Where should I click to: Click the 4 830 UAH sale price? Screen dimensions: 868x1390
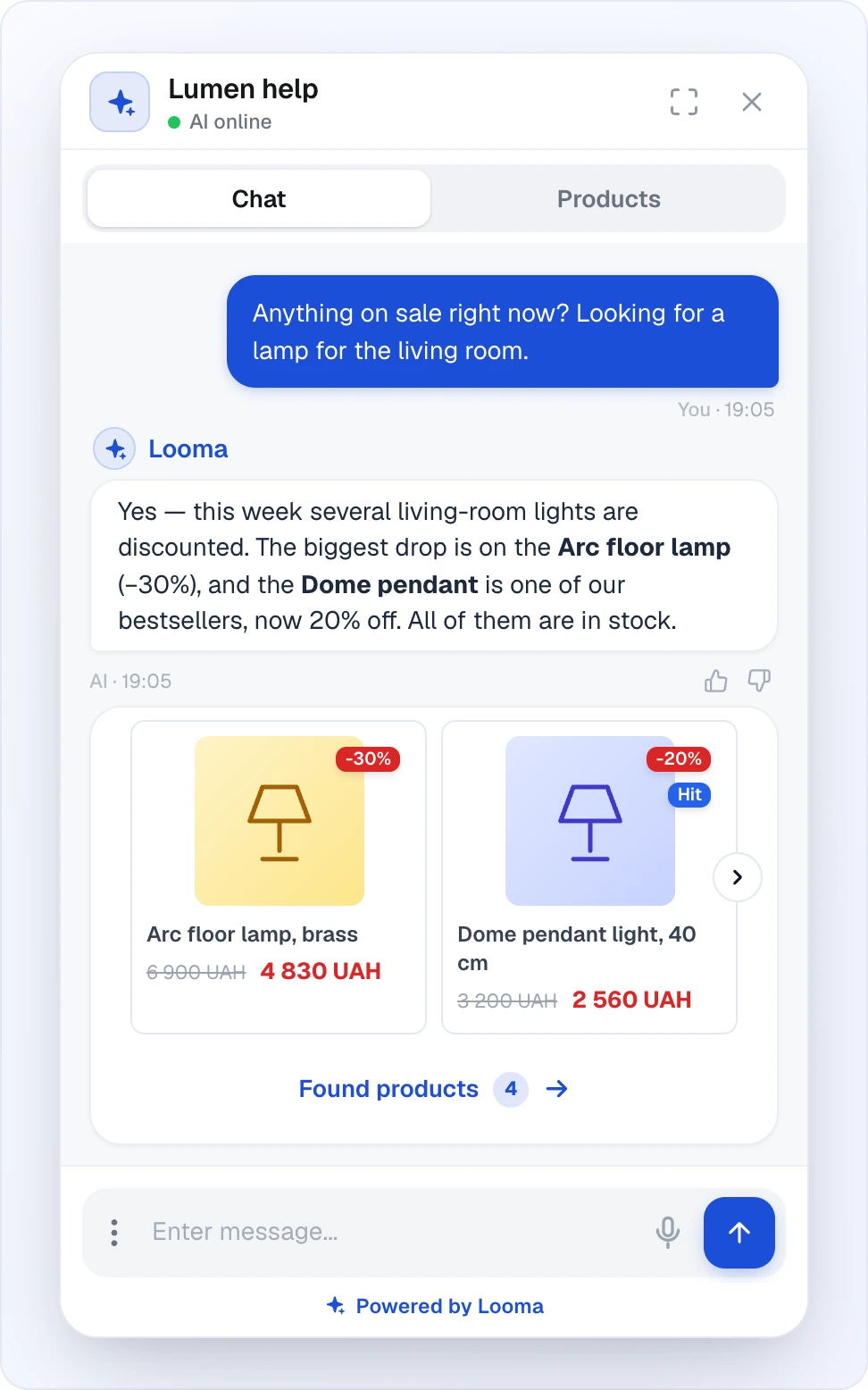tap(321, 971)
